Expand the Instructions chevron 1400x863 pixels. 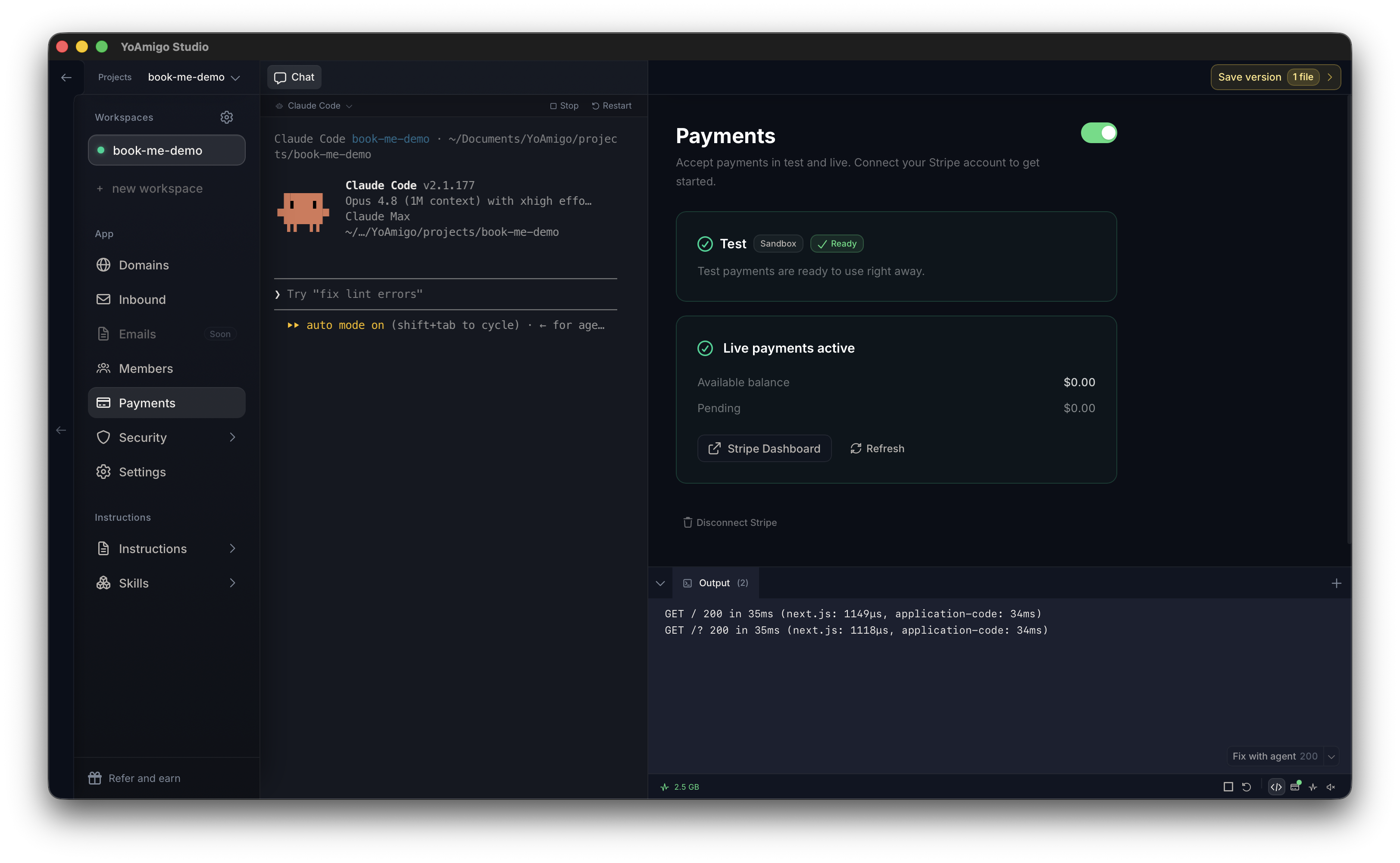tap(232, 548)
